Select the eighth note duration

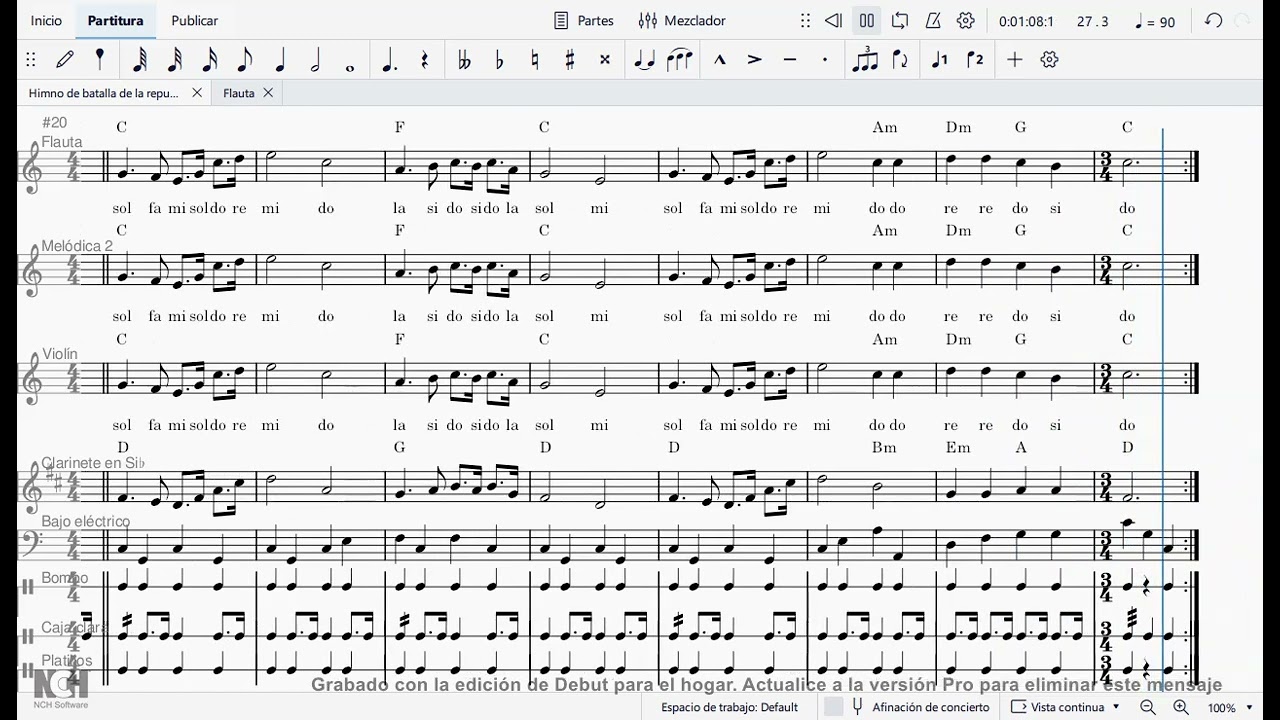point(244,60)
